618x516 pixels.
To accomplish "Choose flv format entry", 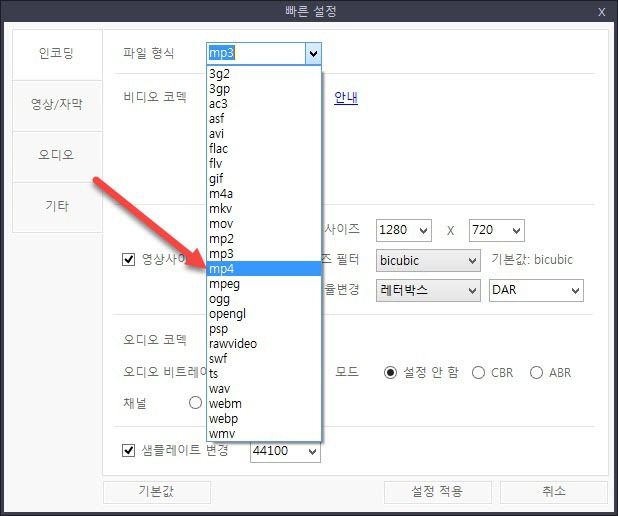I will pos(264,164).
